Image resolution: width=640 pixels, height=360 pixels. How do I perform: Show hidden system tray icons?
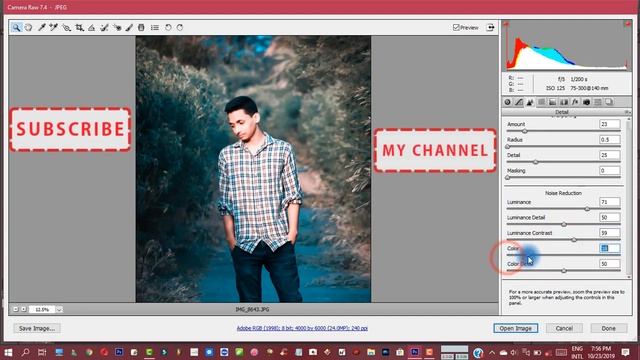[492, 352]
